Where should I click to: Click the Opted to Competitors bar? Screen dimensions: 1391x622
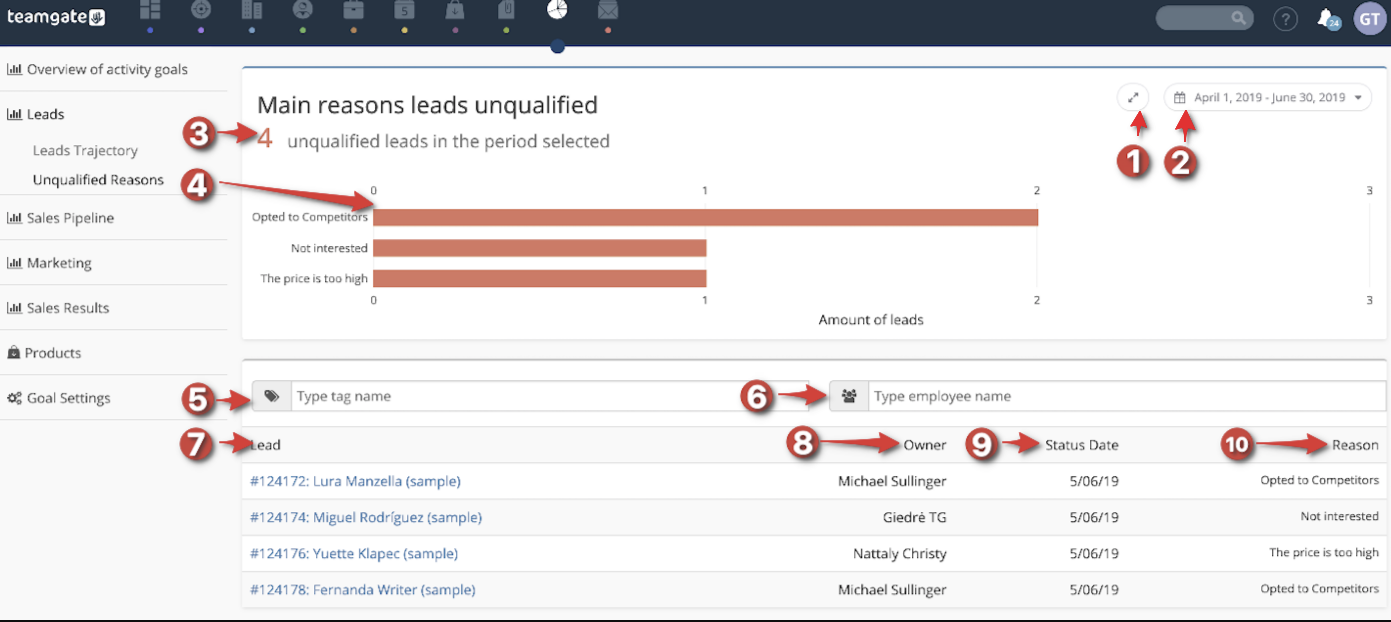pos(705,217)
